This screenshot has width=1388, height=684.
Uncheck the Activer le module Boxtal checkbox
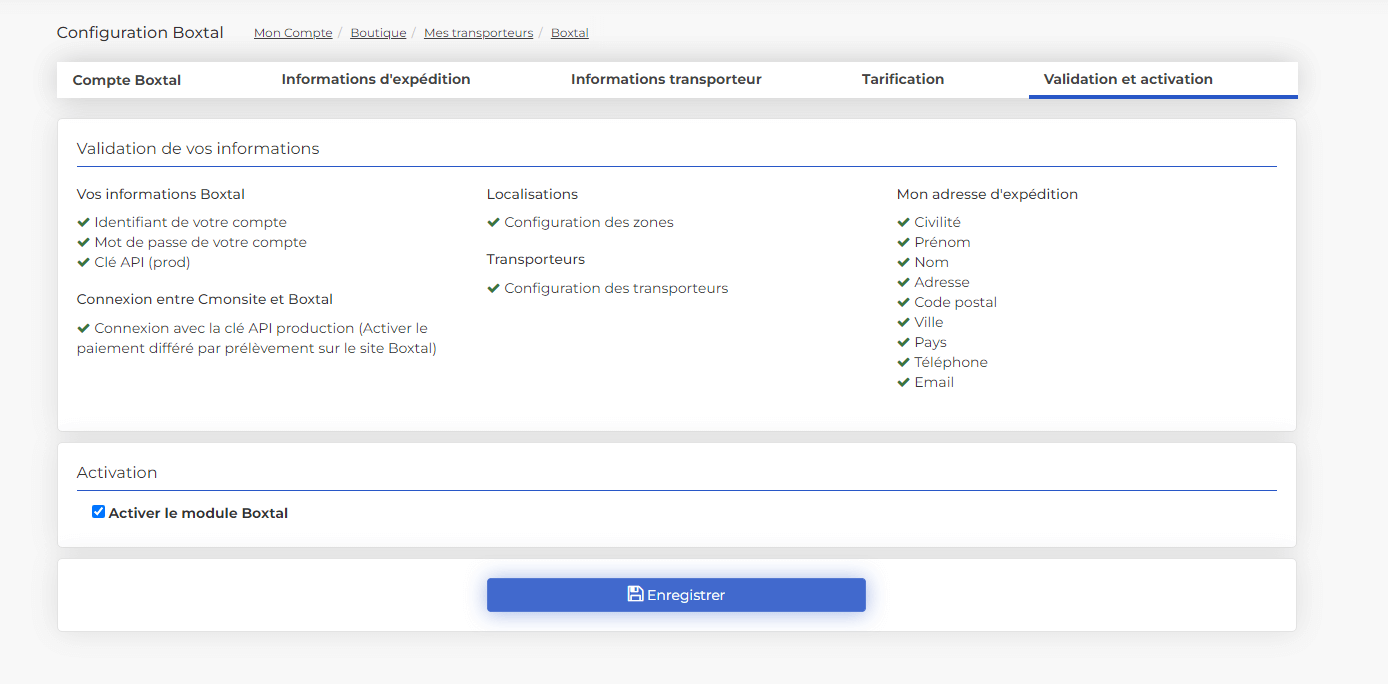click(x=98, y=512)
